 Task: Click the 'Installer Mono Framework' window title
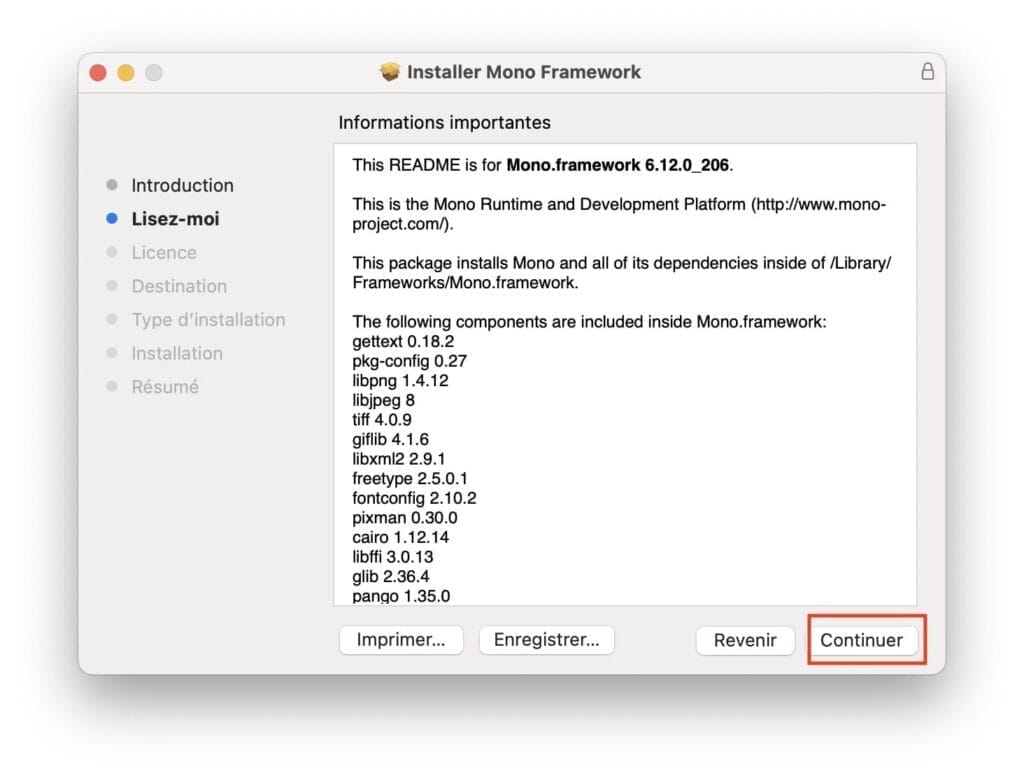[x=524, y=72]
